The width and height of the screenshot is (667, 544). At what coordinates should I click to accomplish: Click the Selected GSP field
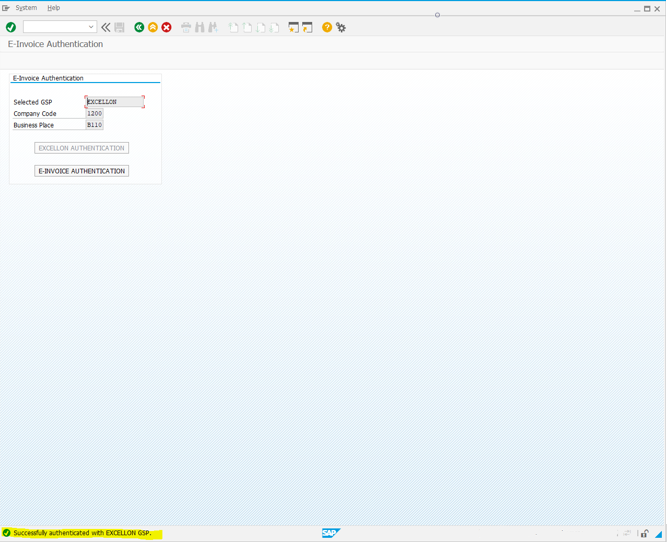pos(114,102)
